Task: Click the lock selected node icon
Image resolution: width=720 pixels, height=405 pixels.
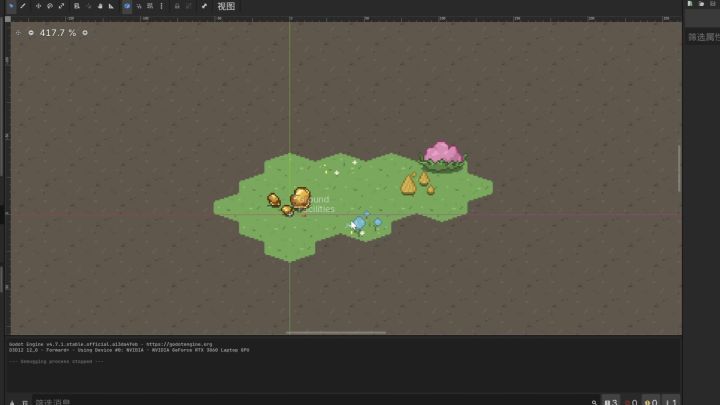Action: tap(177, 6)
